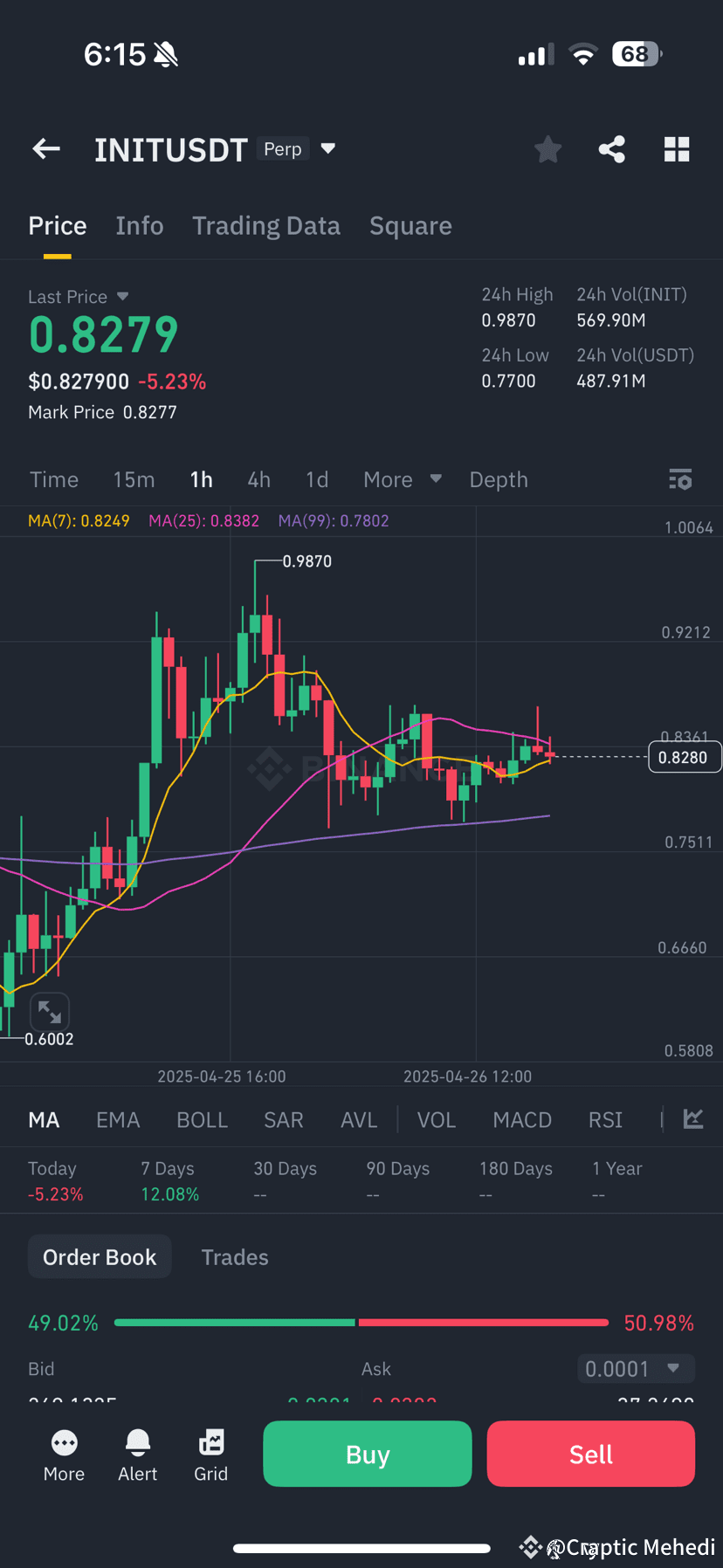Toggle the VOL indicator
The image size is (723, 1568).
tap(437, 1120)
